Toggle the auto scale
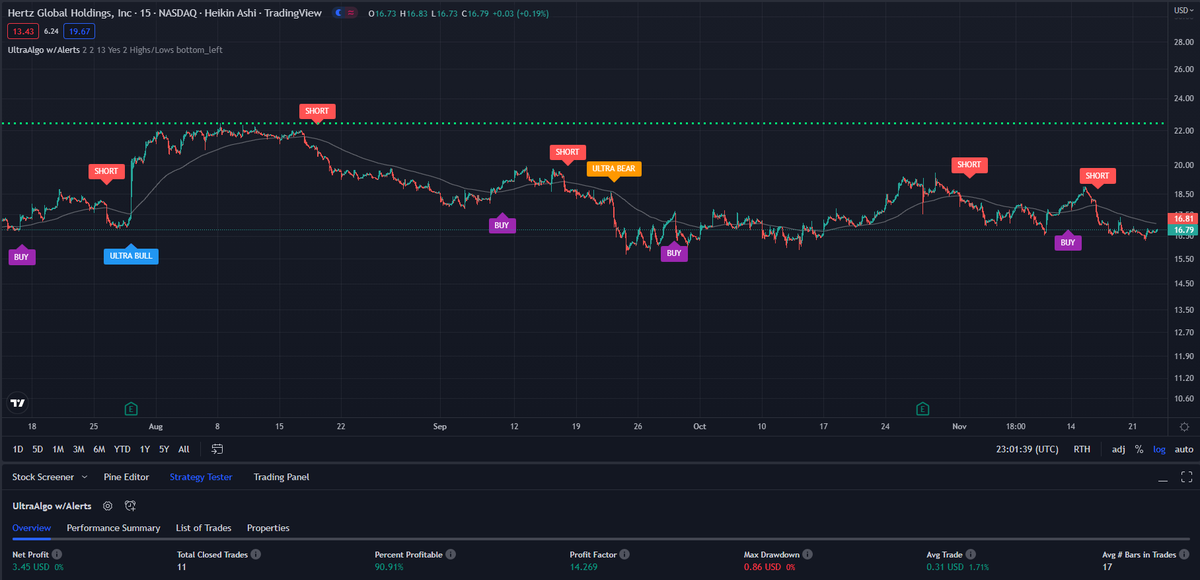1200x580 pixels. pos(1183,450)
